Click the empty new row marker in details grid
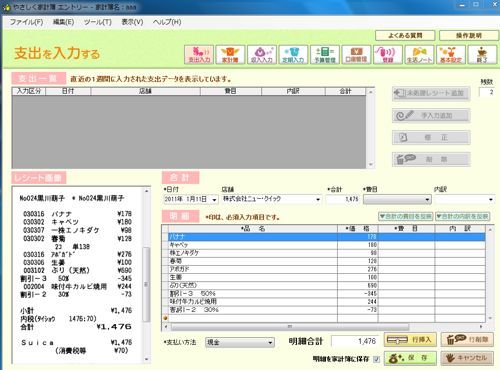 pos(165,318)
